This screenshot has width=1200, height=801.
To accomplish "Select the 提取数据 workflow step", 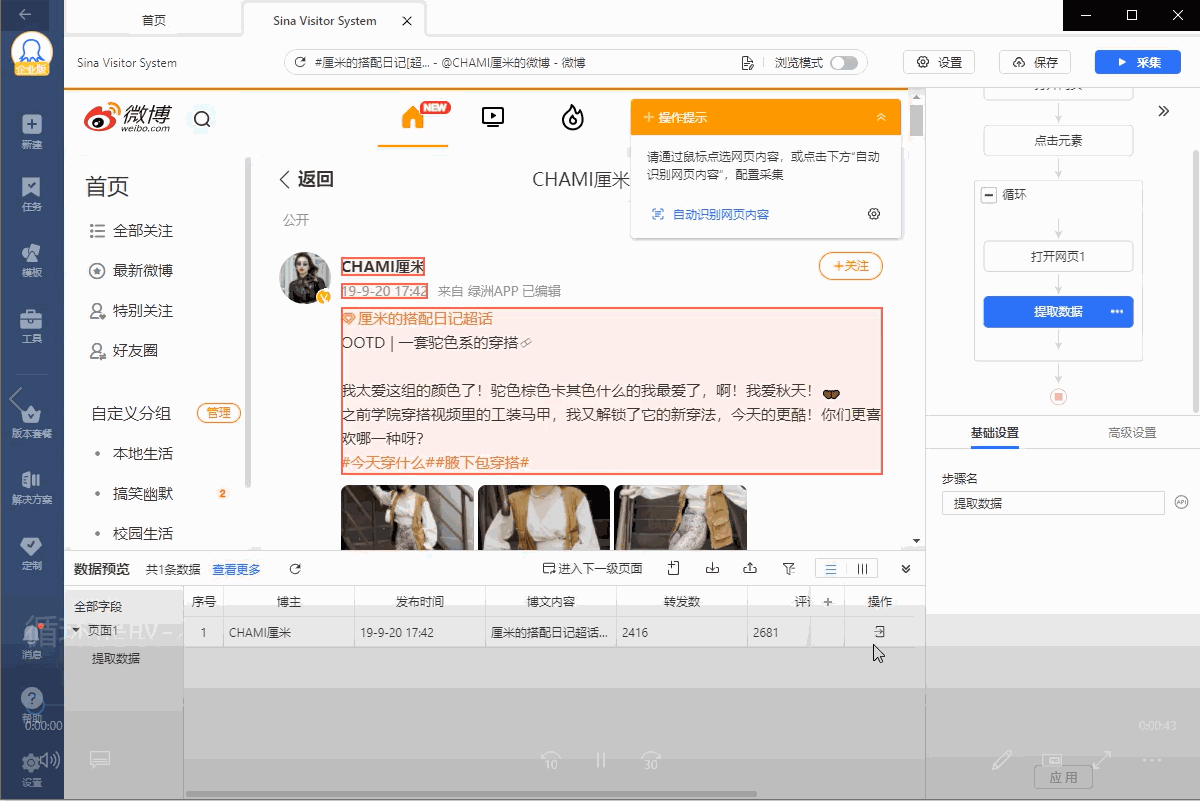I will (1058, 312).
